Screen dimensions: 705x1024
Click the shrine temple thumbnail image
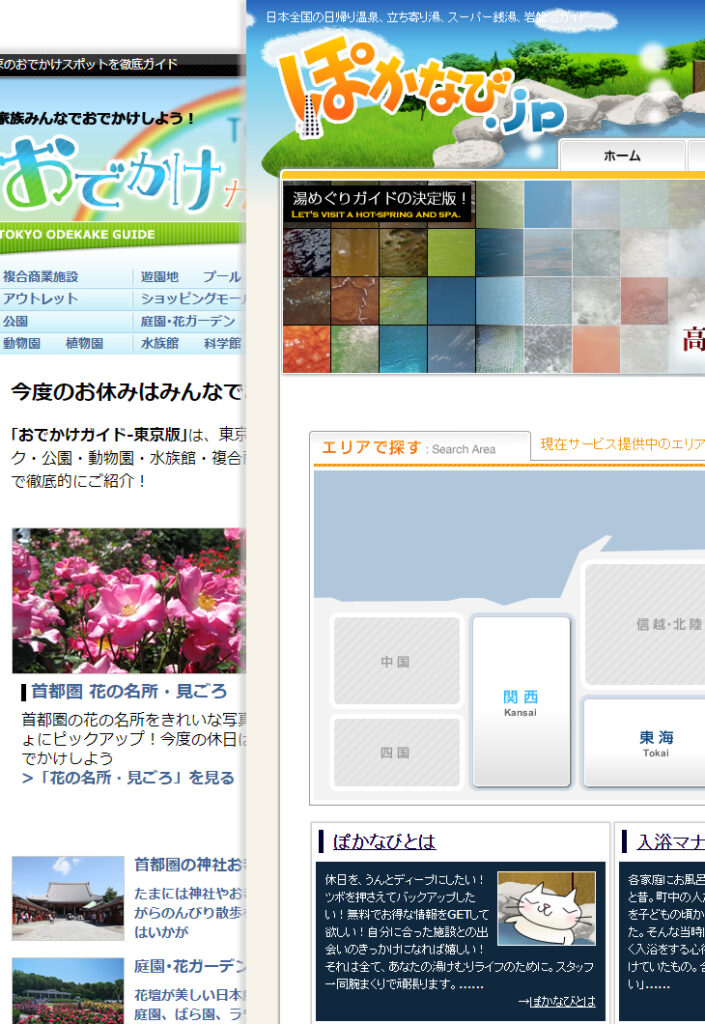point(68,897)
